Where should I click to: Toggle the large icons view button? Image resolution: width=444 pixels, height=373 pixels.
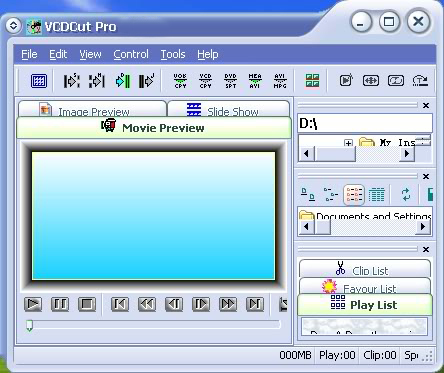pos(308,195)
